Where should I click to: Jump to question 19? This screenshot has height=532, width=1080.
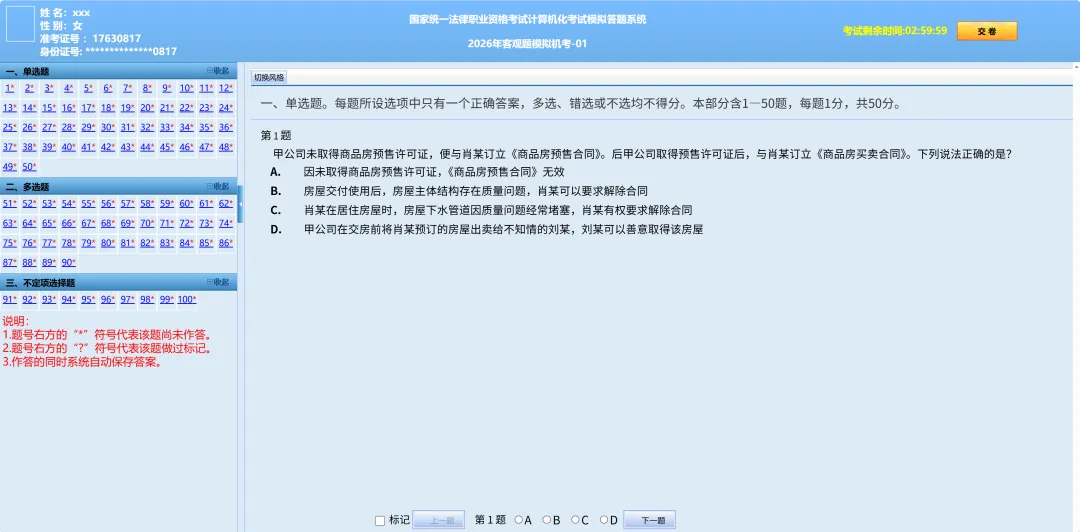(x=127, y=108)
